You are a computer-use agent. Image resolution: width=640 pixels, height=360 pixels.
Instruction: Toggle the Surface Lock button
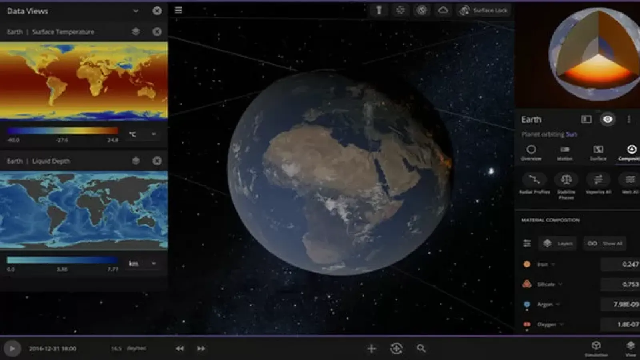pos(483,10)
